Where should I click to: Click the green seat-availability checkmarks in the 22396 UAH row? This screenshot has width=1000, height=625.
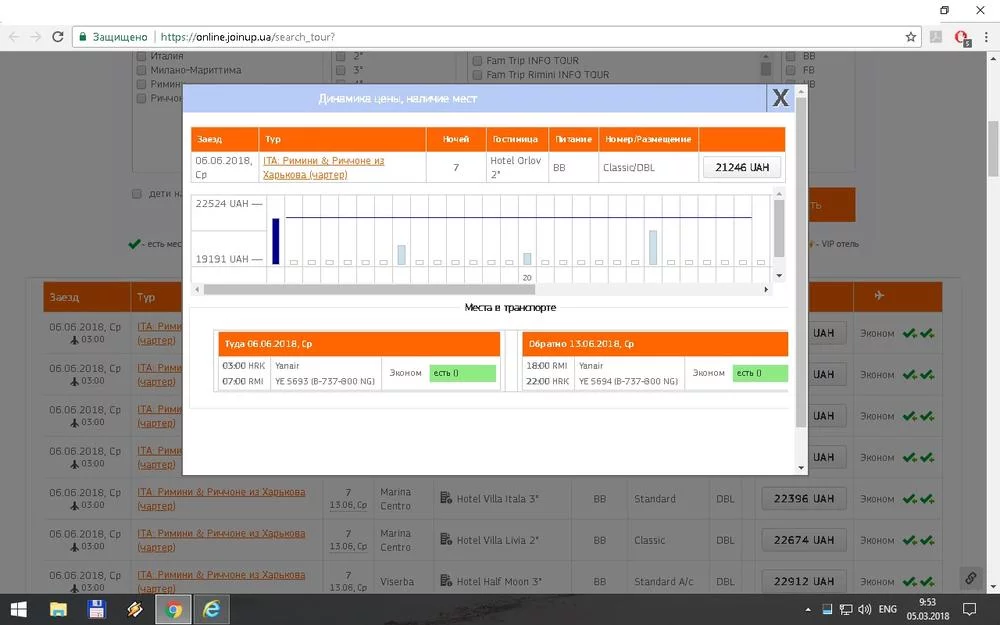(918, 499)
